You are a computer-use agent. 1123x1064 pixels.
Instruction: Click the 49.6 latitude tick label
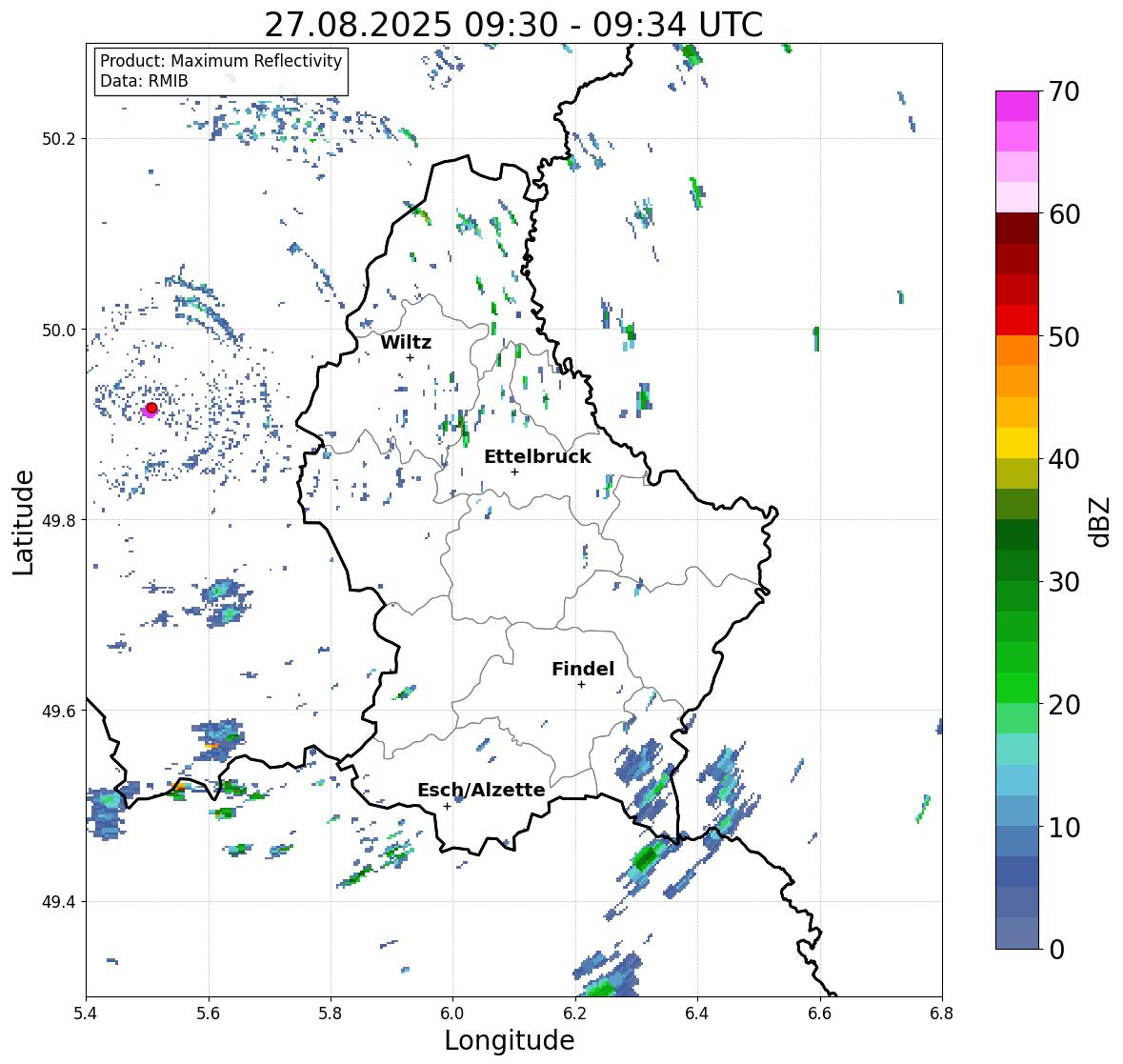pos(58,711)
